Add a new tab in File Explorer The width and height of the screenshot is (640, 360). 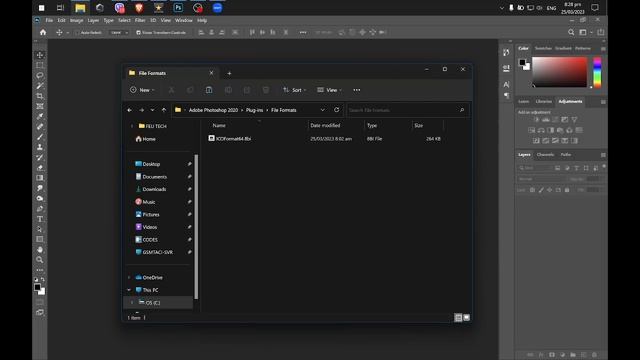[229, 73]
